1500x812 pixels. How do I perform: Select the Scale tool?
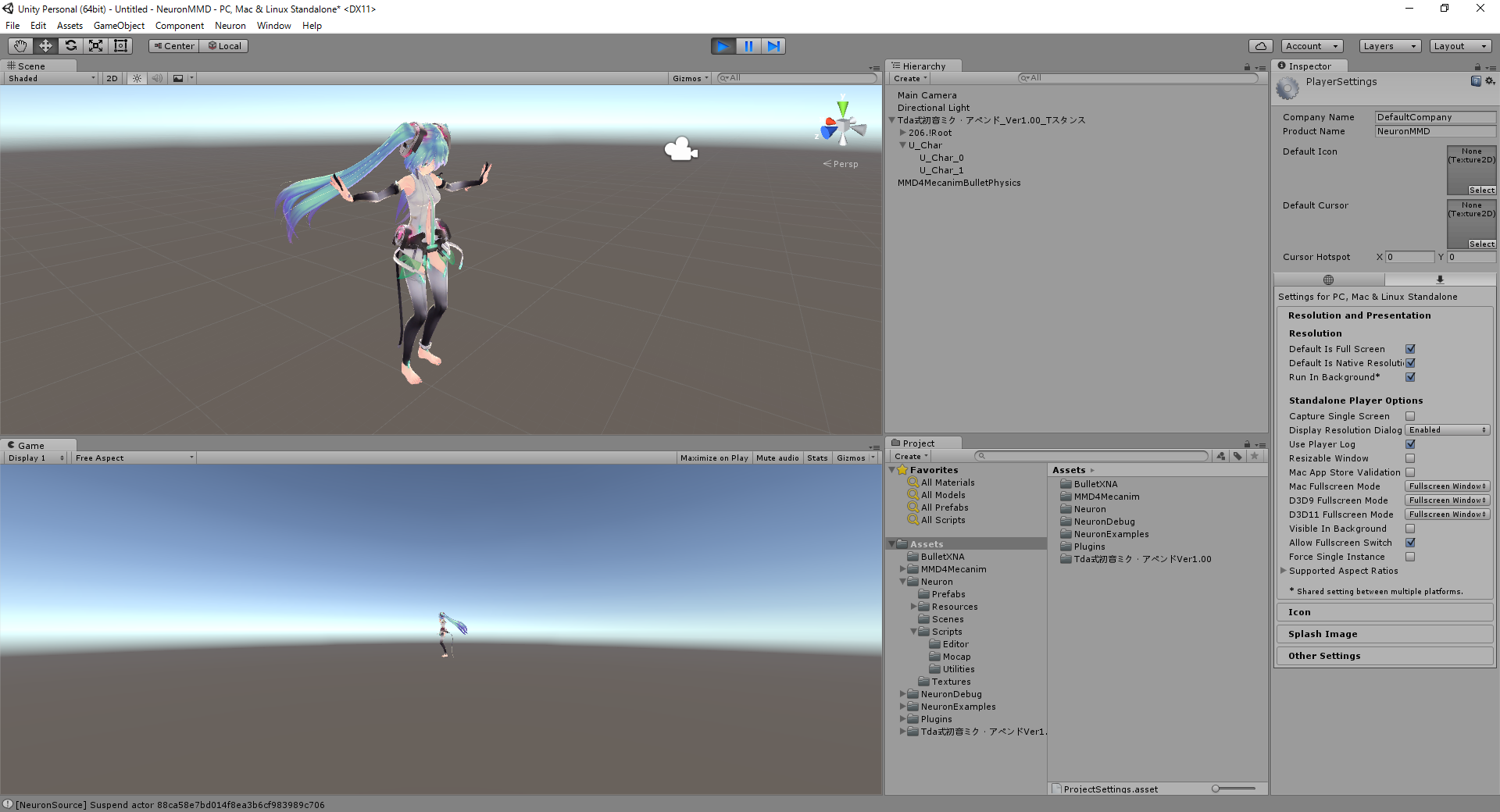(x=95, y=45)
